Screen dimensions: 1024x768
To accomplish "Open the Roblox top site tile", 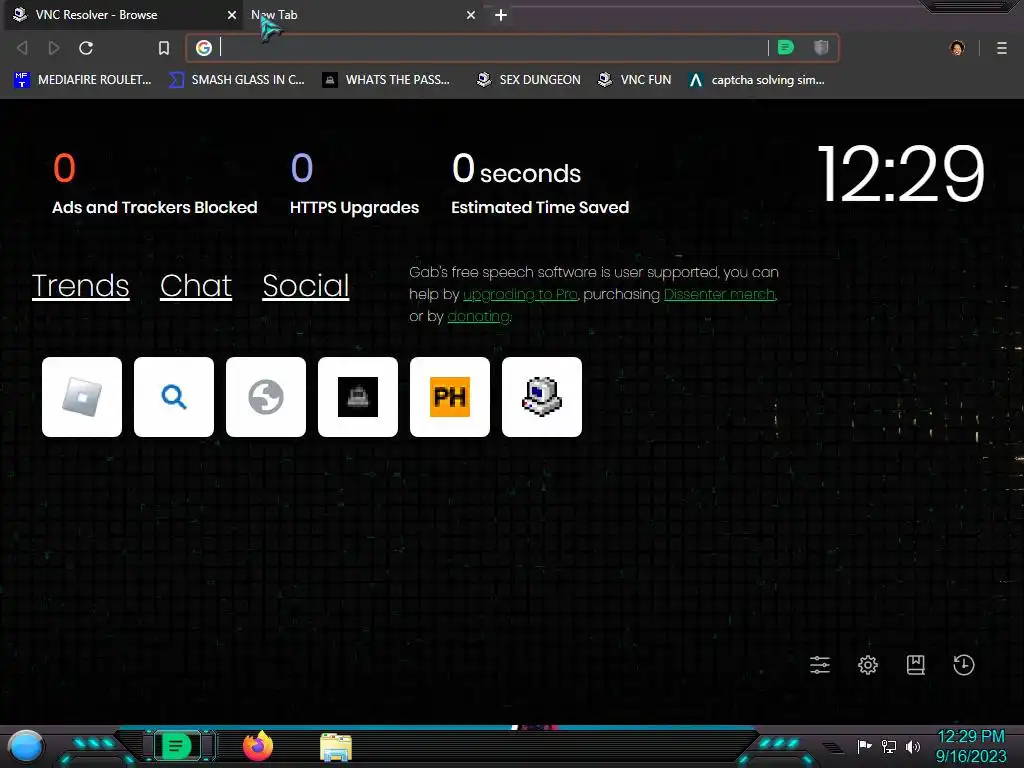I will point(82,396).
